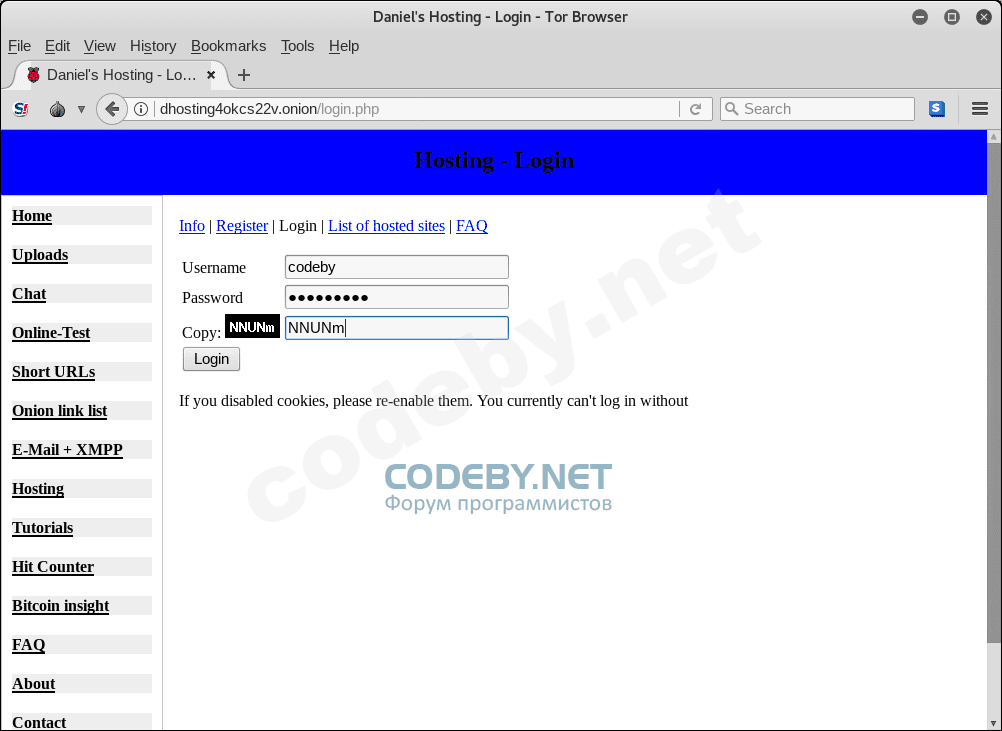Click the NoScript S icon in toolbar
The height and width of the screenshot is (731, 1002).
point(21,109)
